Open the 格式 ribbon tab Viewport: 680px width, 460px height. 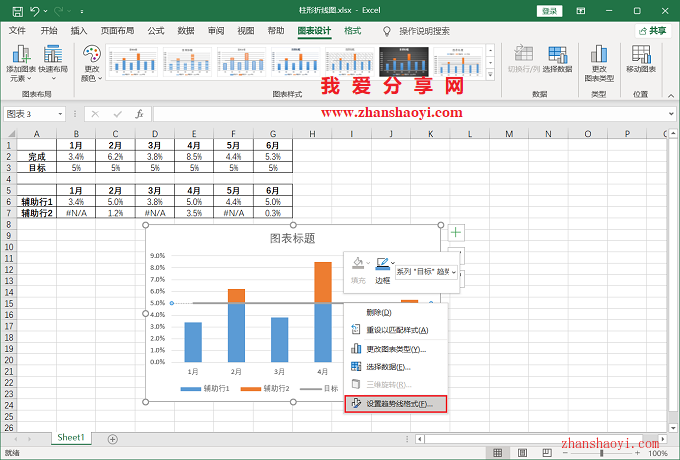[x=353, y=31]
